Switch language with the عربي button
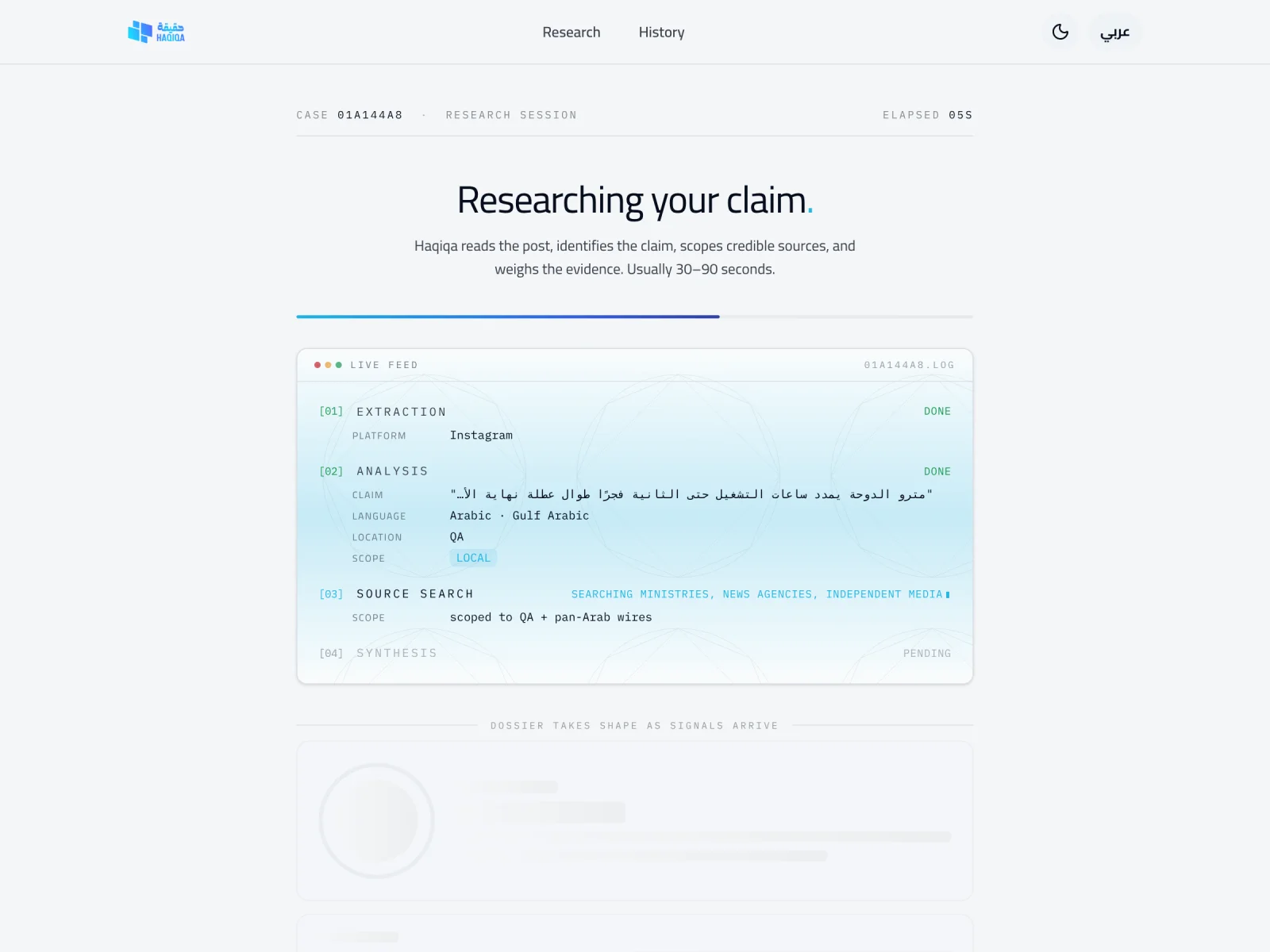Viewport: 1270px width, 952px height. coord(1114,32)
